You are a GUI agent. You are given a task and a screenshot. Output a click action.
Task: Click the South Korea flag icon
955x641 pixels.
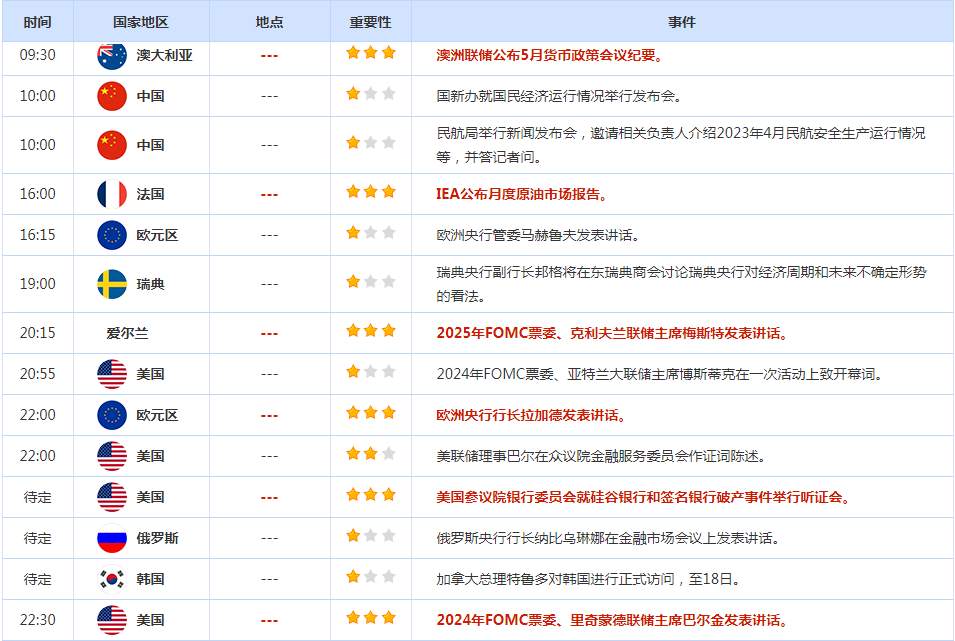coord(112,579)
